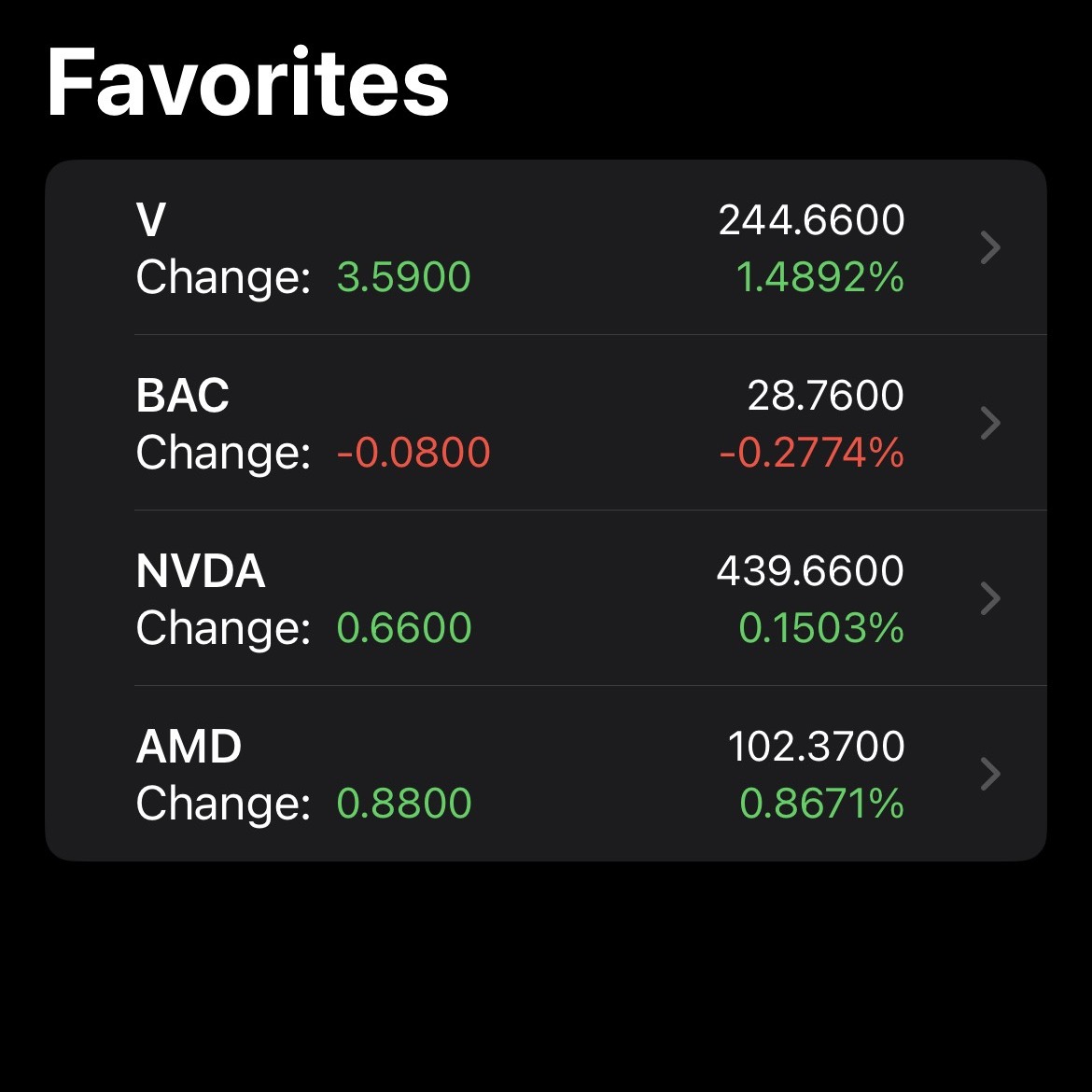Click BAC change value -0.0800

point(413,453)
